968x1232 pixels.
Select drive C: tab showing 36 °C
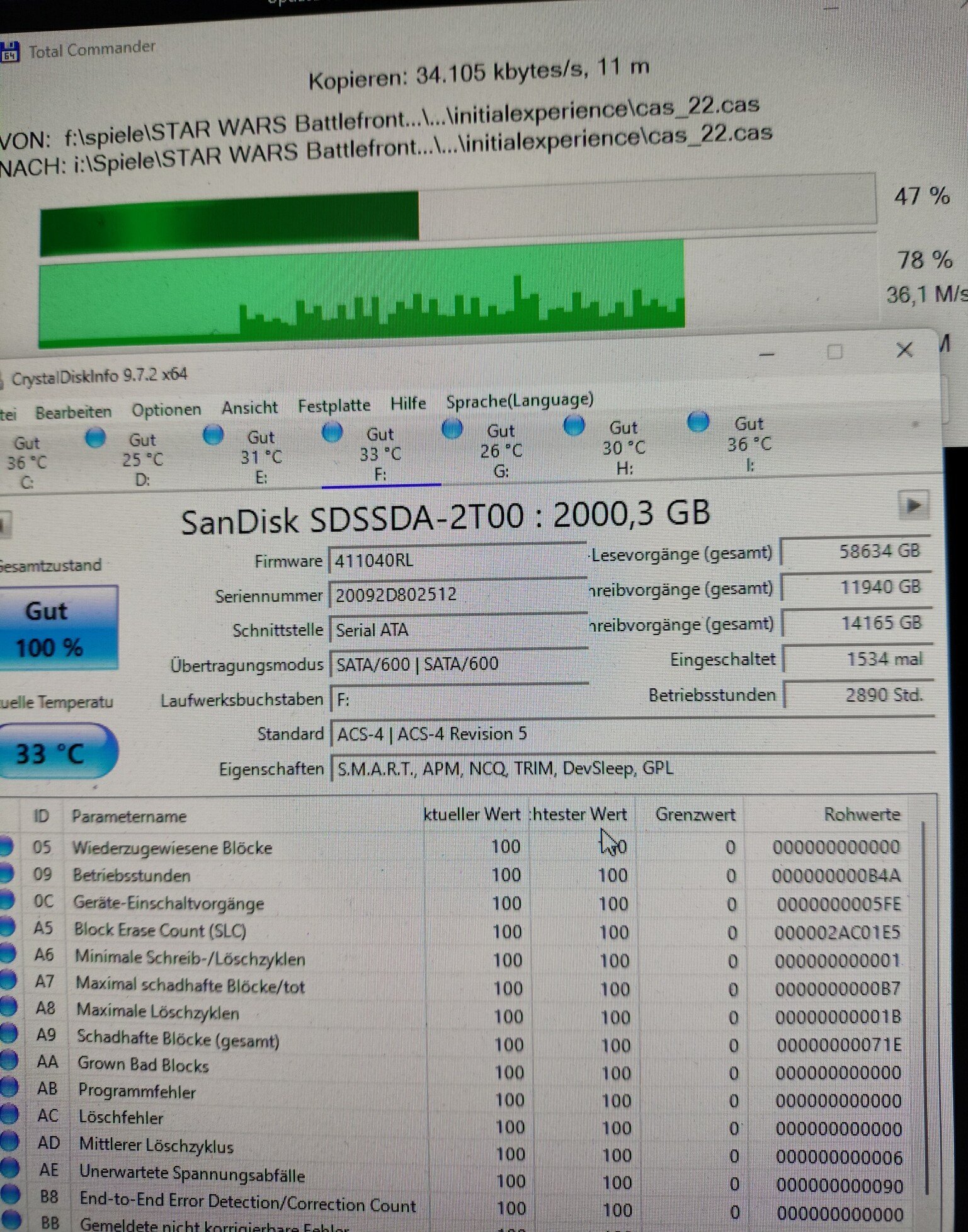coord(25,463)
